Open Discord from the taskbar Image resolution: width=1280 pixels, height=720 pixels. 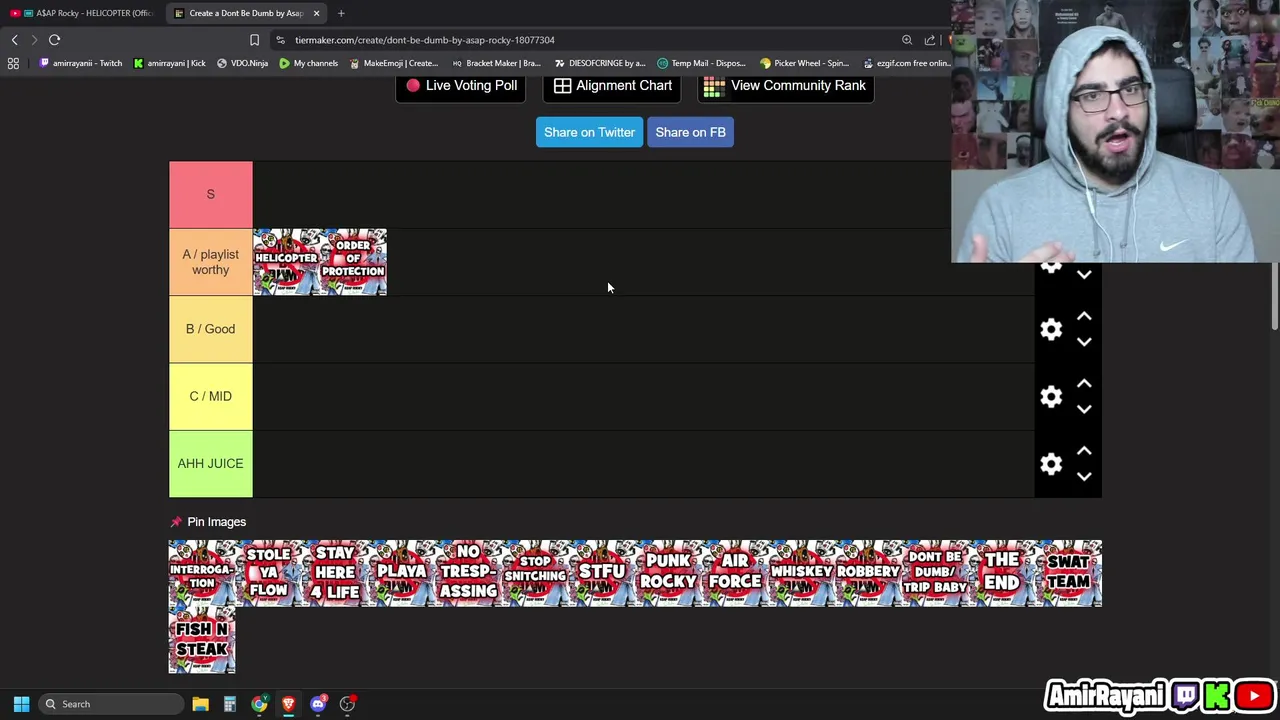coord(318,704)
